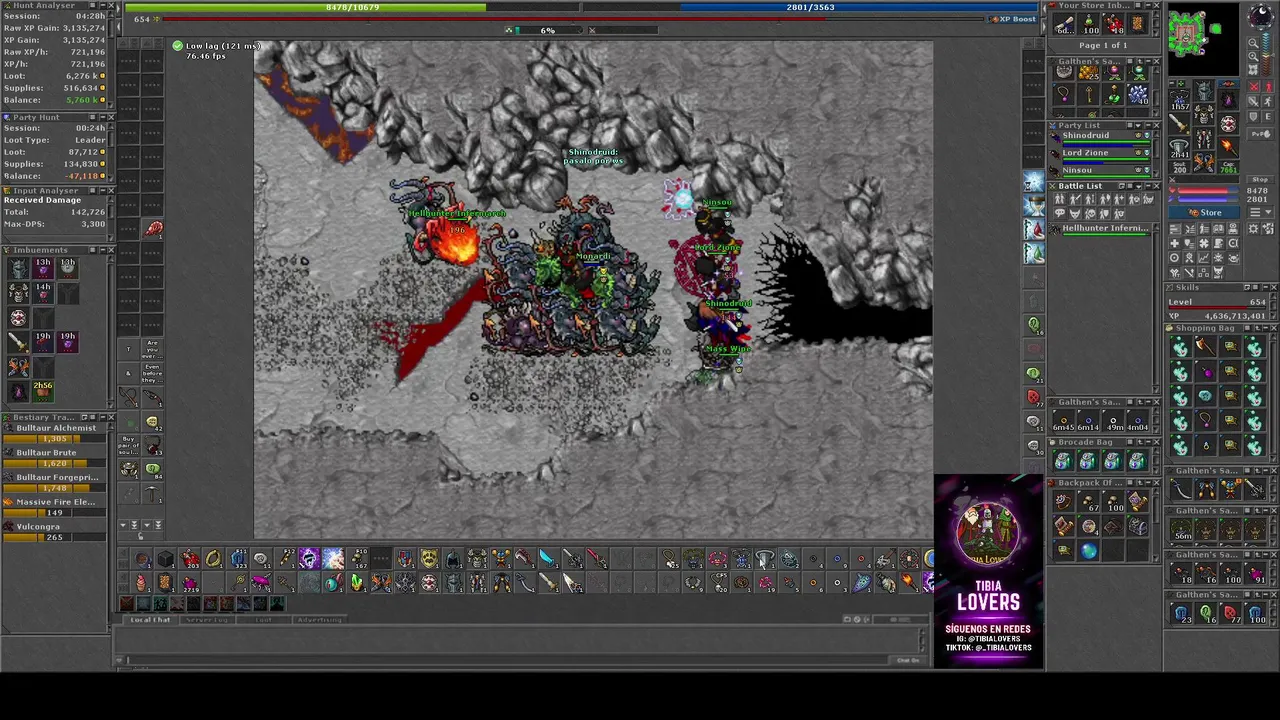This screenshot has width=1280, height=720.
Task: Select offensive fight mode icon
Action: 1254,87
